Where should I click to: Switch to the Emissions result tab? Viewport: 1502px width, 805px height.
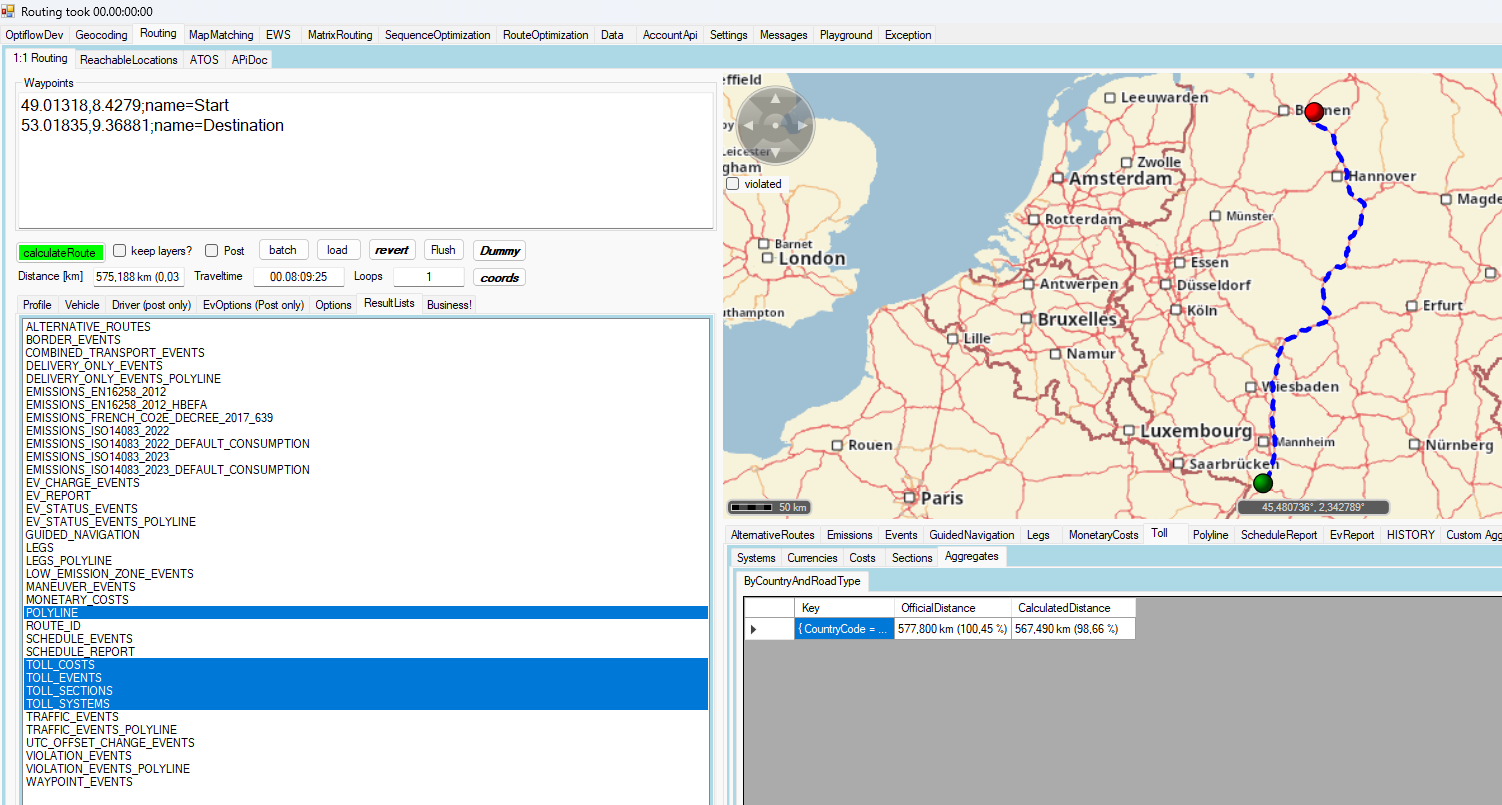(x=849, y=535)
